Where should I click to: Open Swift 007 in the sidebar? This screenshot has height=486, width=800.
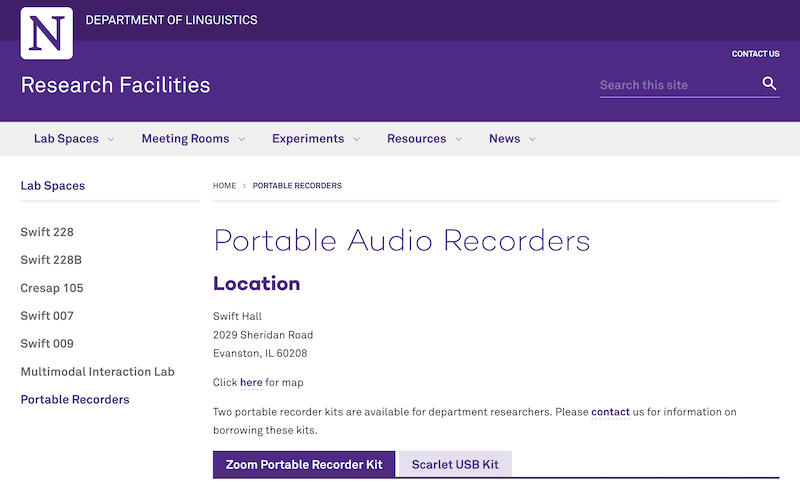click(47, 316)
